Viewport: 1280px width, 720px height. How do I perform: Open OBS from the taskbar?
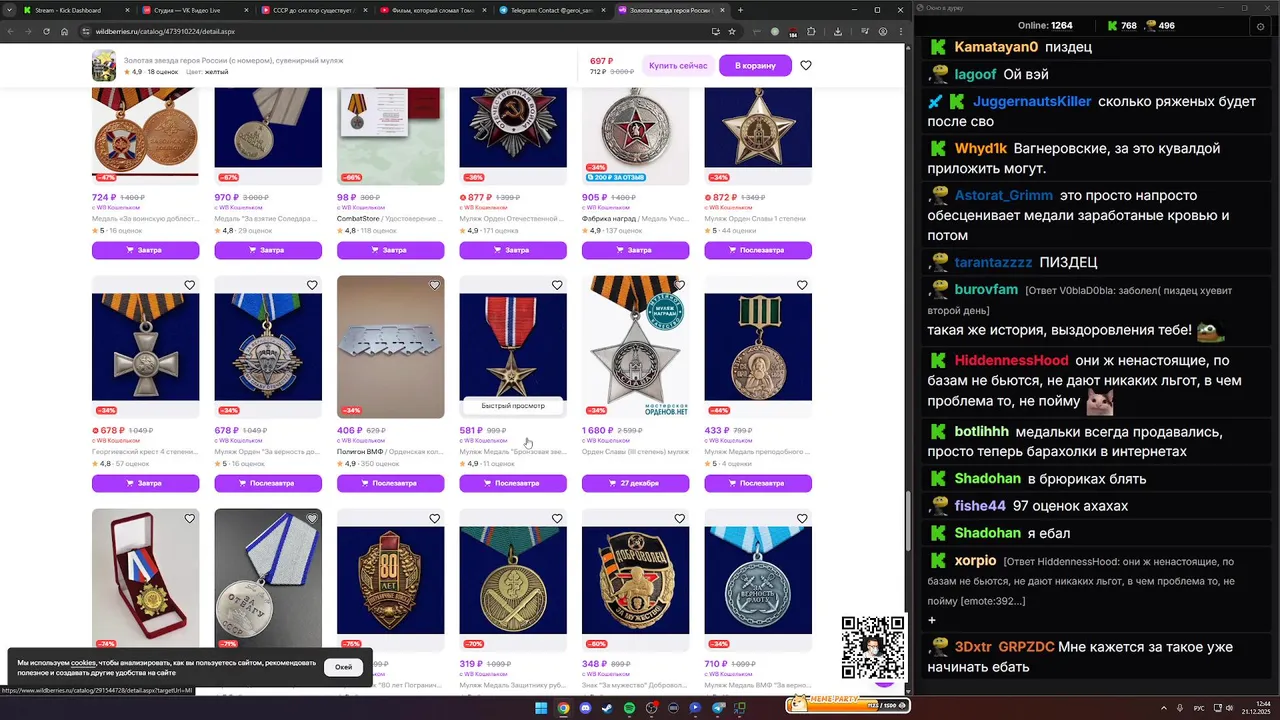coord(651,708)
